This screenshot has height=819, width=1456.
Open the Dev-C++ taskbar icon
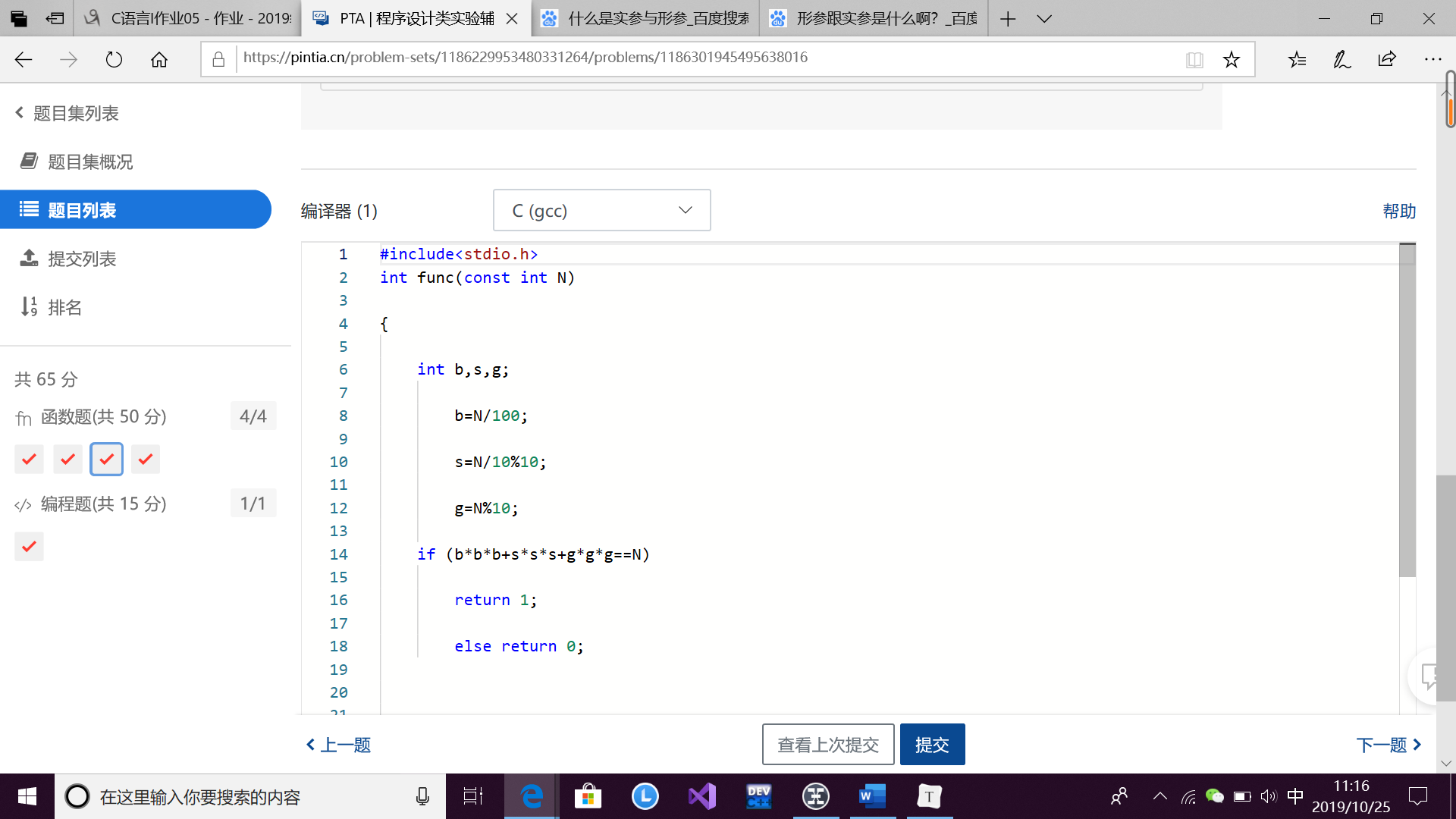[758, 796]
